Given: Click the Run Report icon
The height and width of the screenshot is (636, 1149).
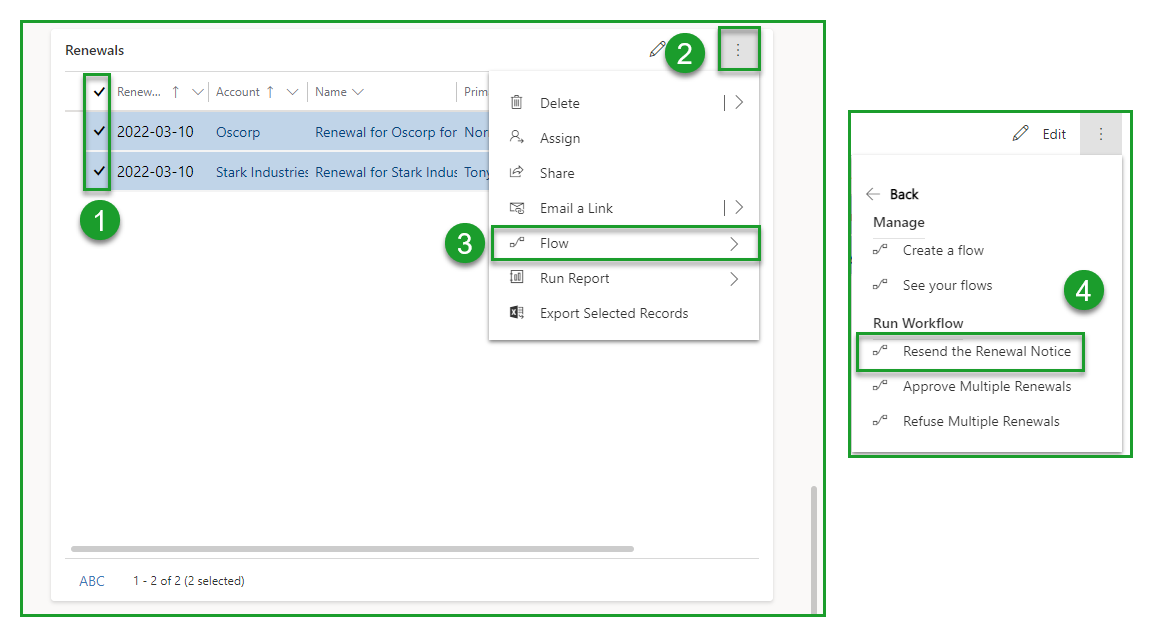Looking at the screenshot, I should [516, 278].
